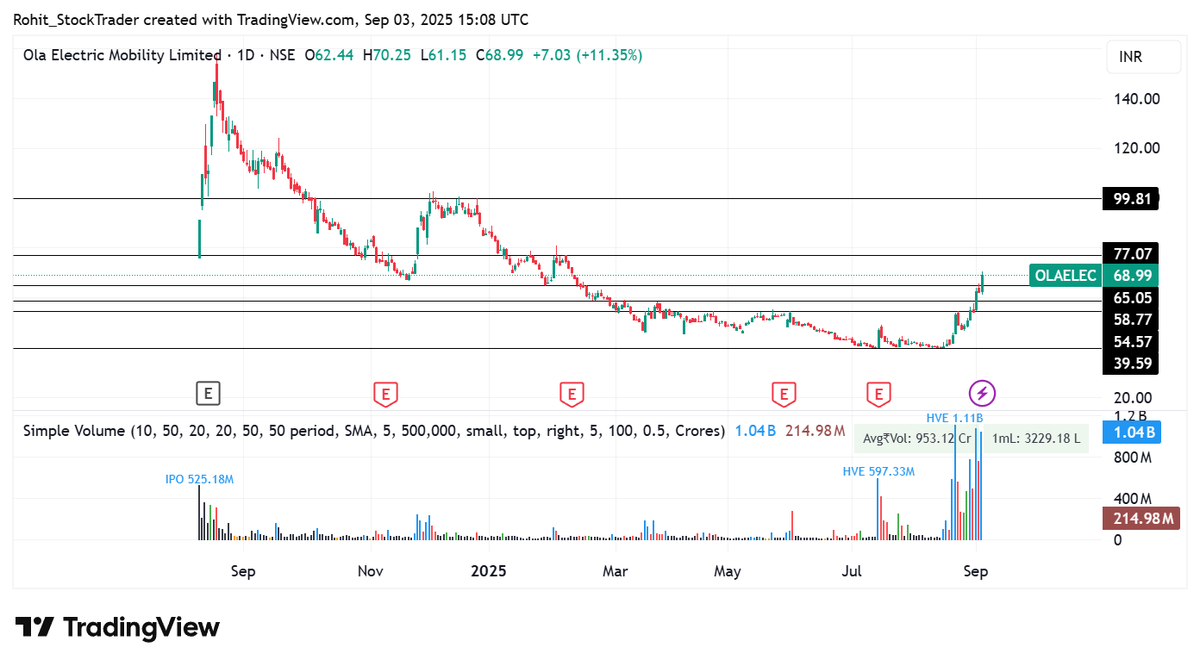Click the purple lightning bolt event marker

tap(983, 393)
